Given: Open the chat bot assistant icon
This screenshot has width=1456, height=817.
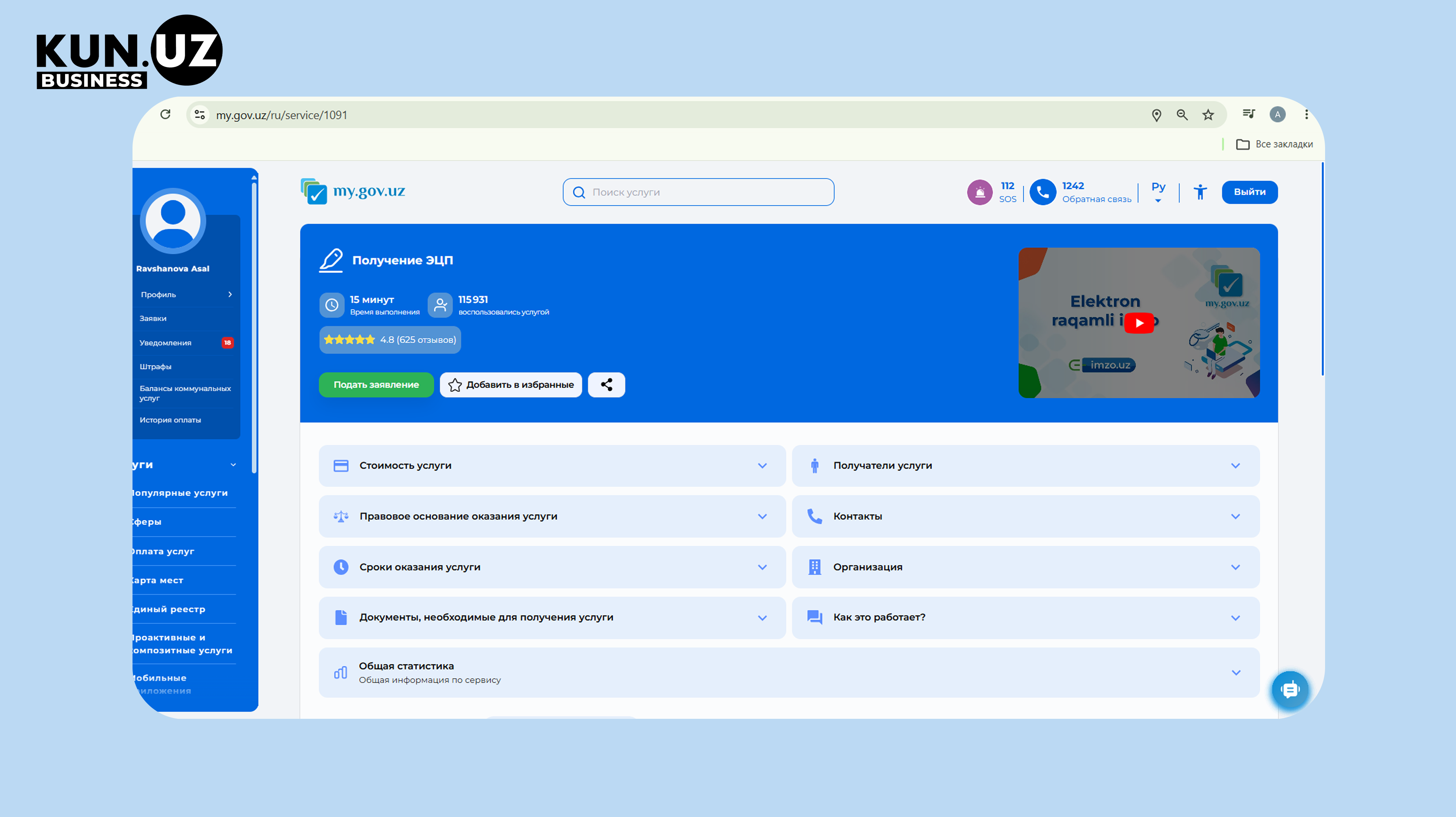Looking at the screenshot, I should [1290, 689].
